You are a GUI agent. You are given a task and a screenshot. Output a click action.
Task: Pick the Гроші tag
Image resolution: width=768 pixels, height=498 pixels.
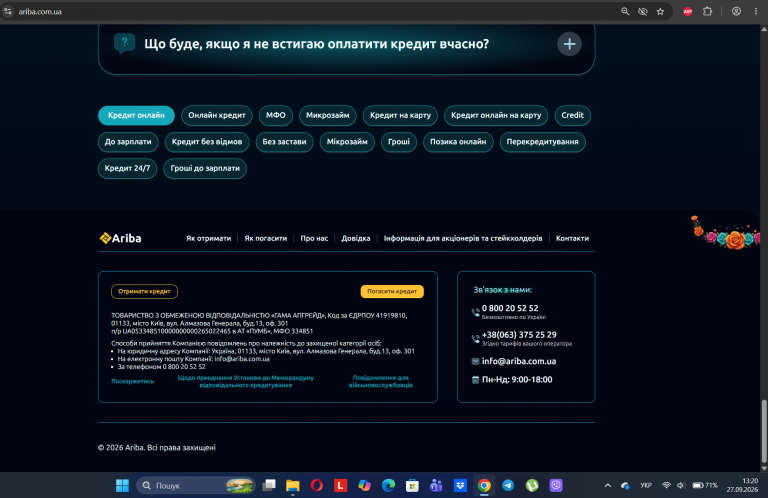(x=399, y=142)
